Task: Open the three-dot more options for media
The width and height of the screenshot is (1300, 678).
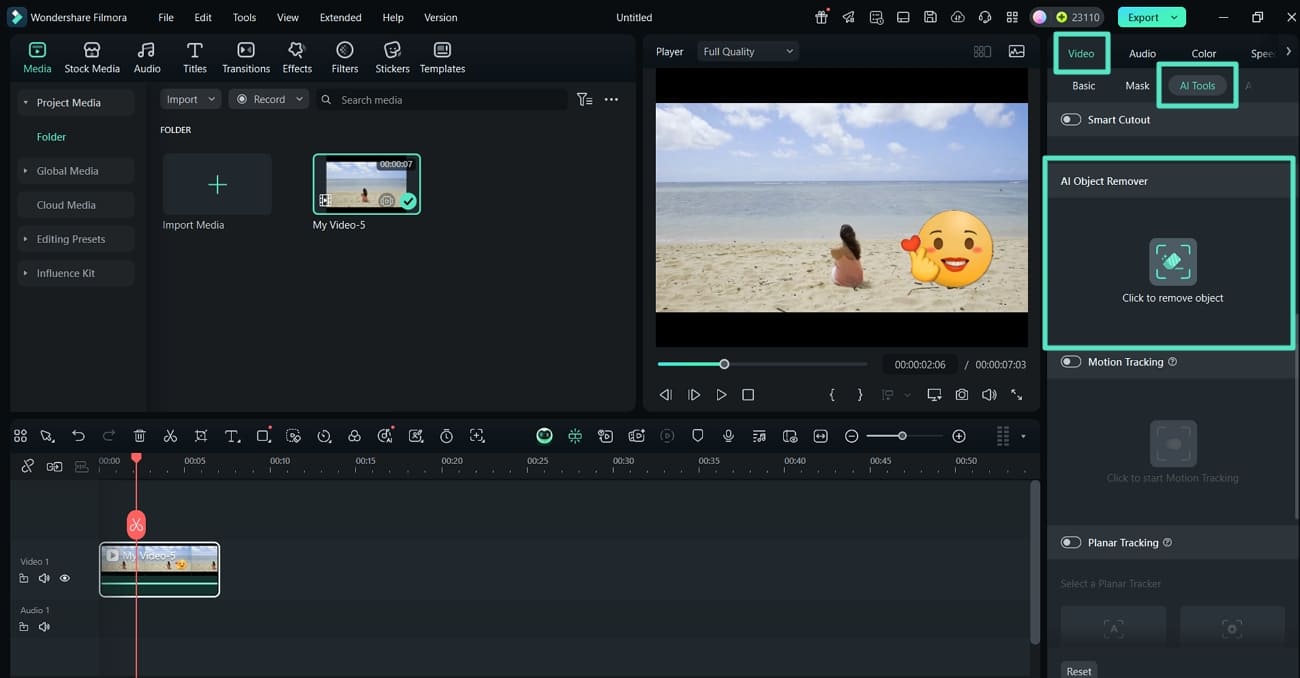Action: [x=611, y=100]
